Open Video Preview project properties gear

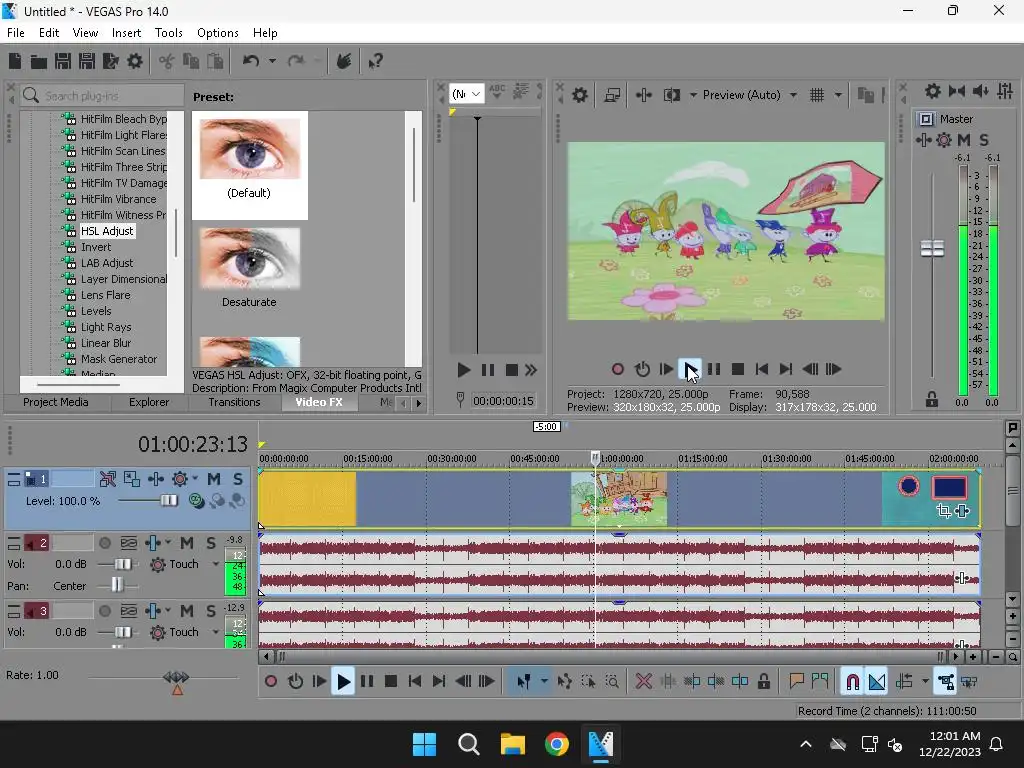tap(579, 95)
